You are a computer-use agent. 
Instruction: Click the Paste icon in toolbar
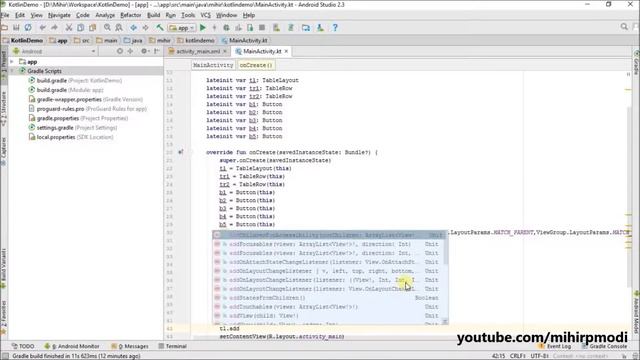(93, 28)
